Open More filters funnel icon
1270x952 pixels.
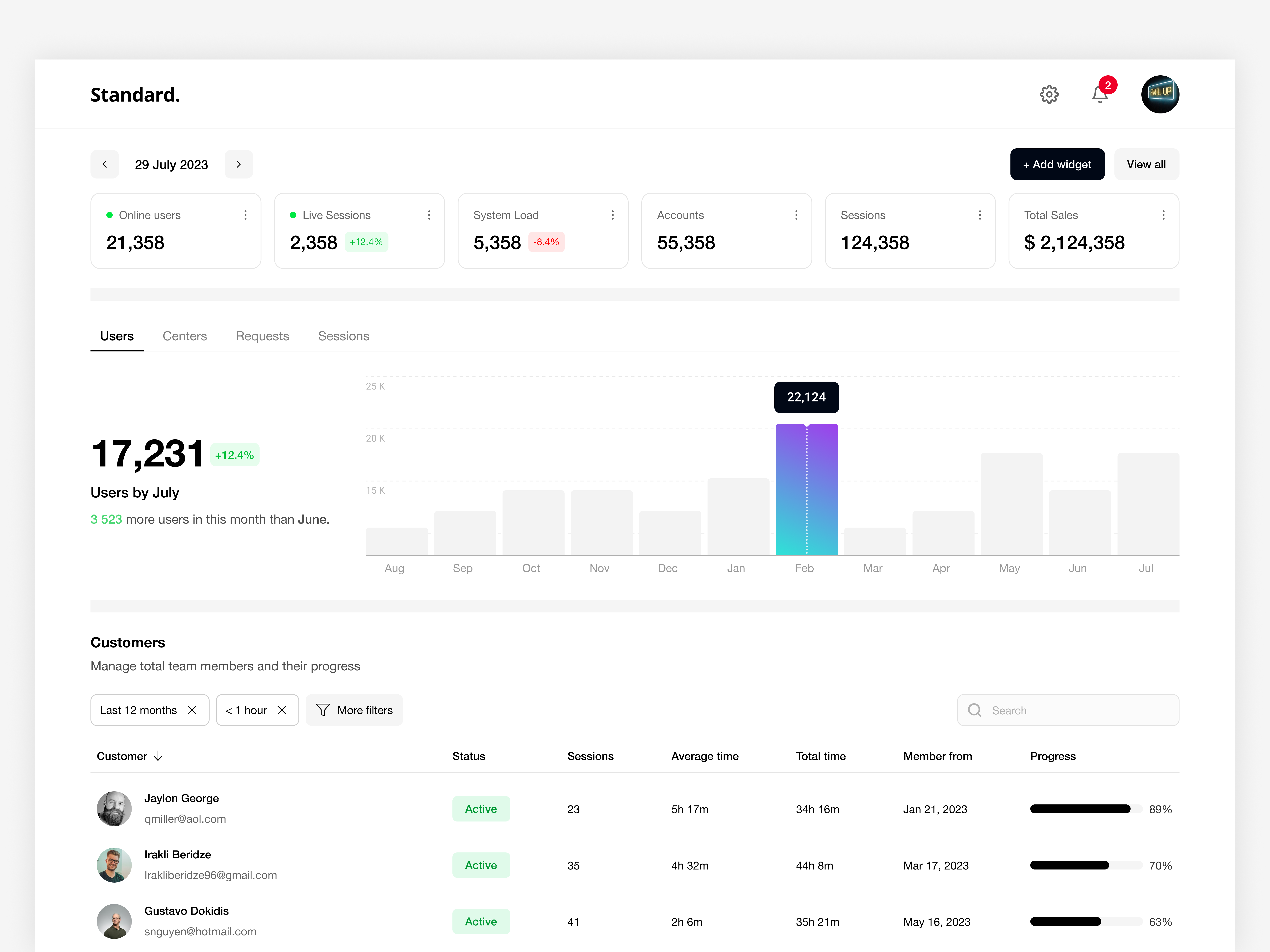point(323,710)
